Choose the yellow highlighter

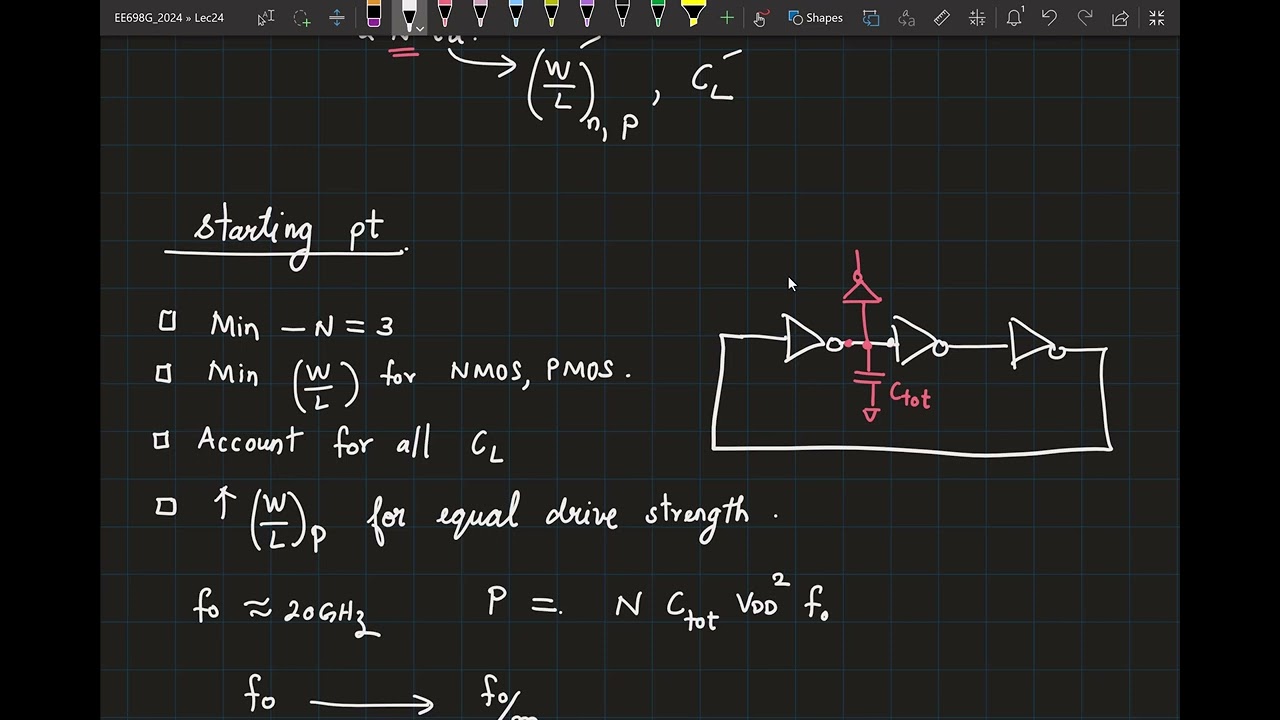click(693, 14)
